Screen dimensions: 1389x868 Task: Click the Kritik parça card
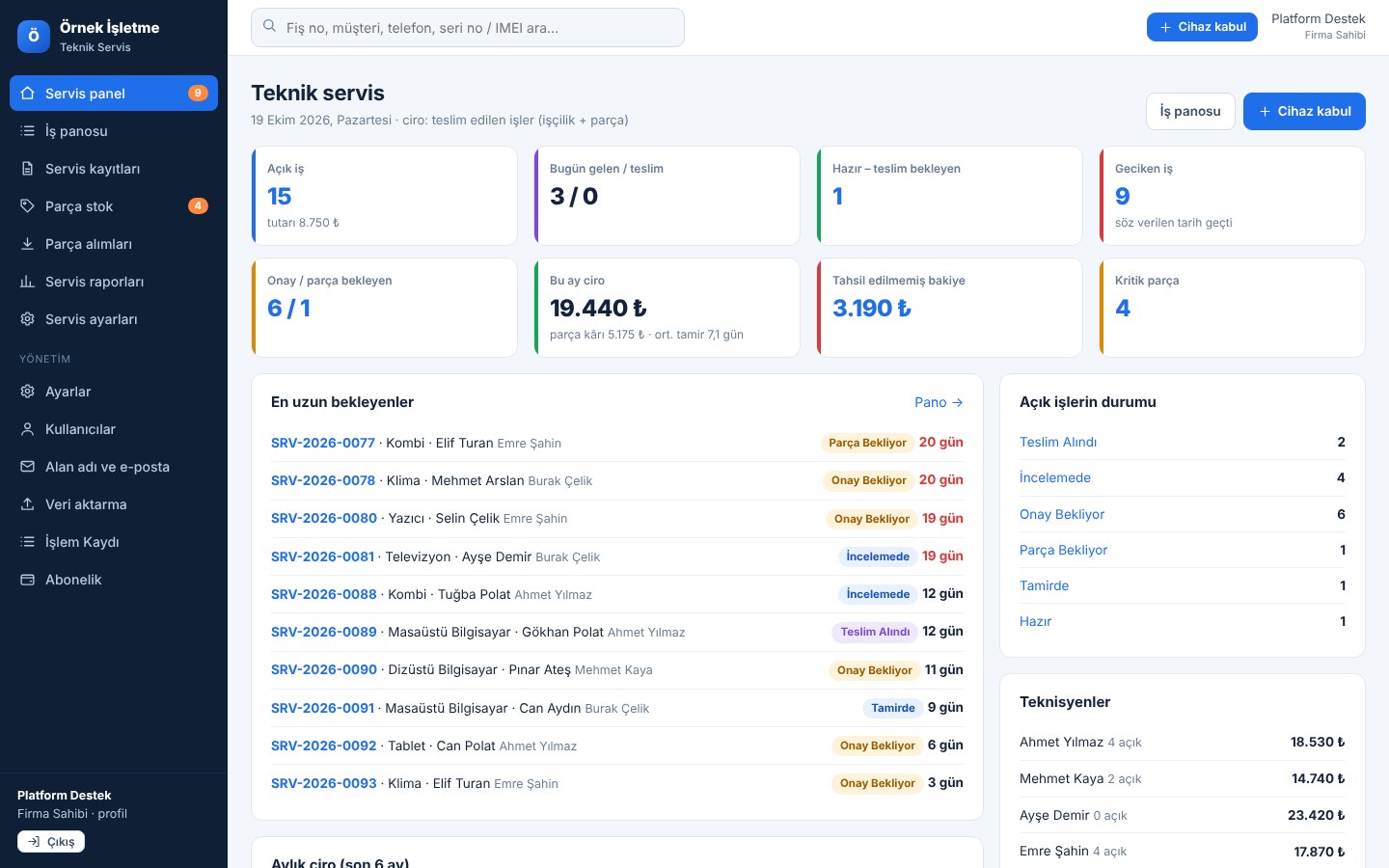1232,308
